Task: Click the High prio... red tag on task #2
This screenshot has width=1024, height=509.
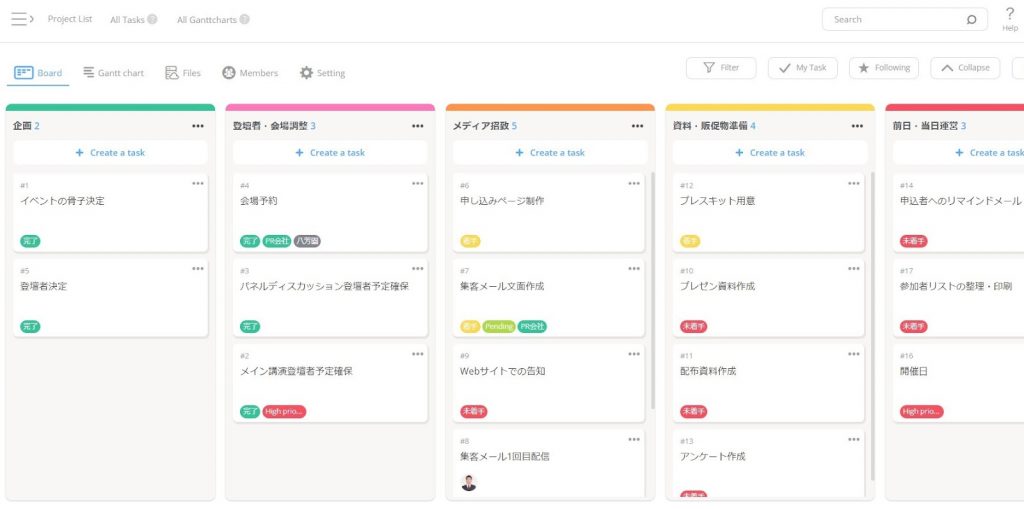Action: (284, 411)
